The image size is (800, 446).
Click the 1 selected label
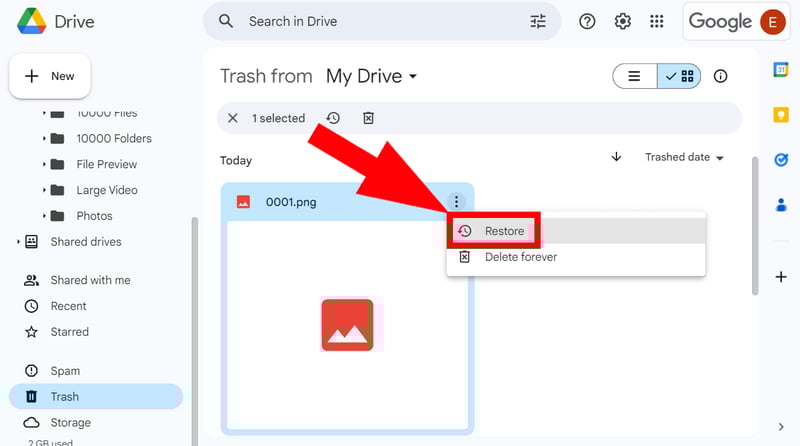[x=278, y=118]
